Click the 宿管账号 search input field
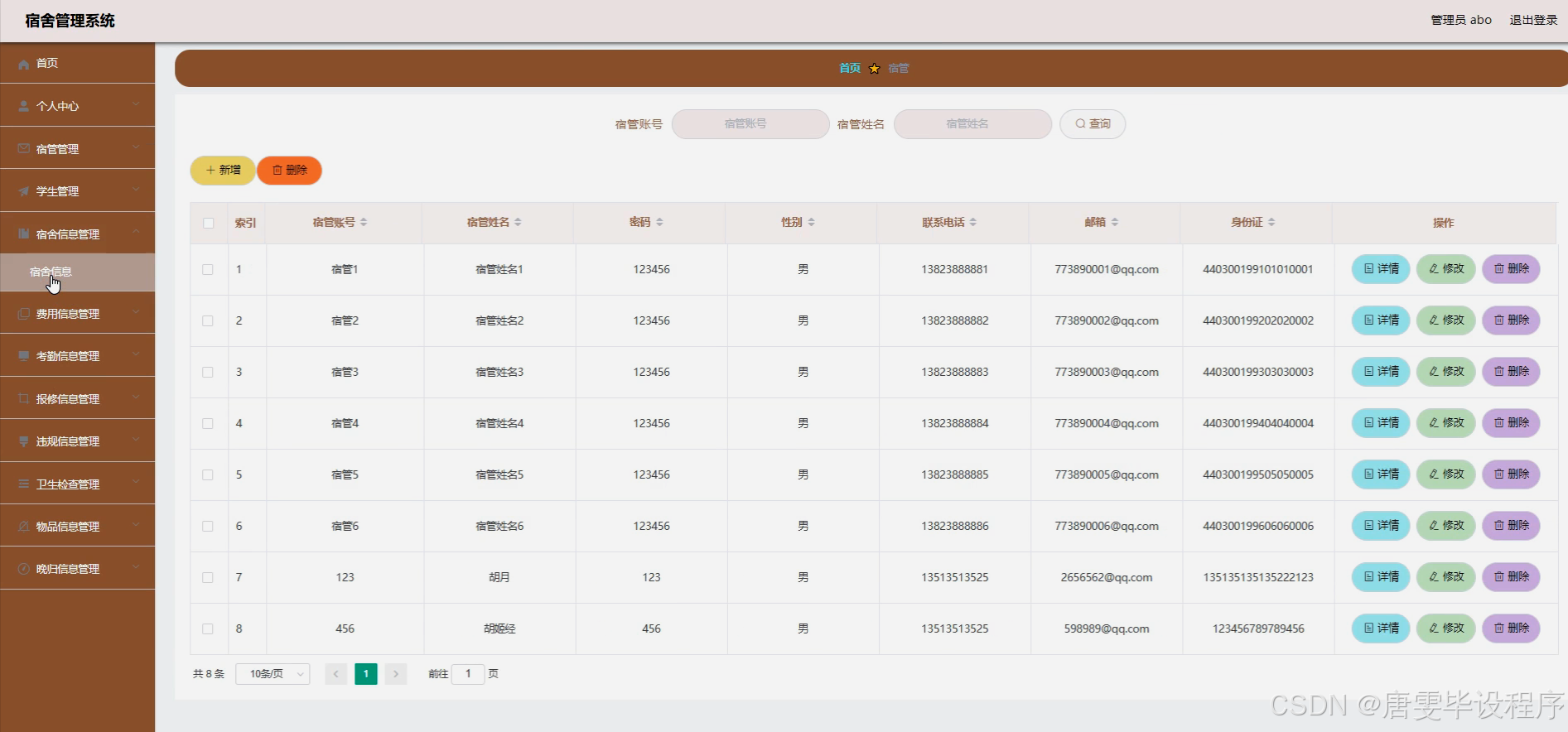 tap(750, 124)
